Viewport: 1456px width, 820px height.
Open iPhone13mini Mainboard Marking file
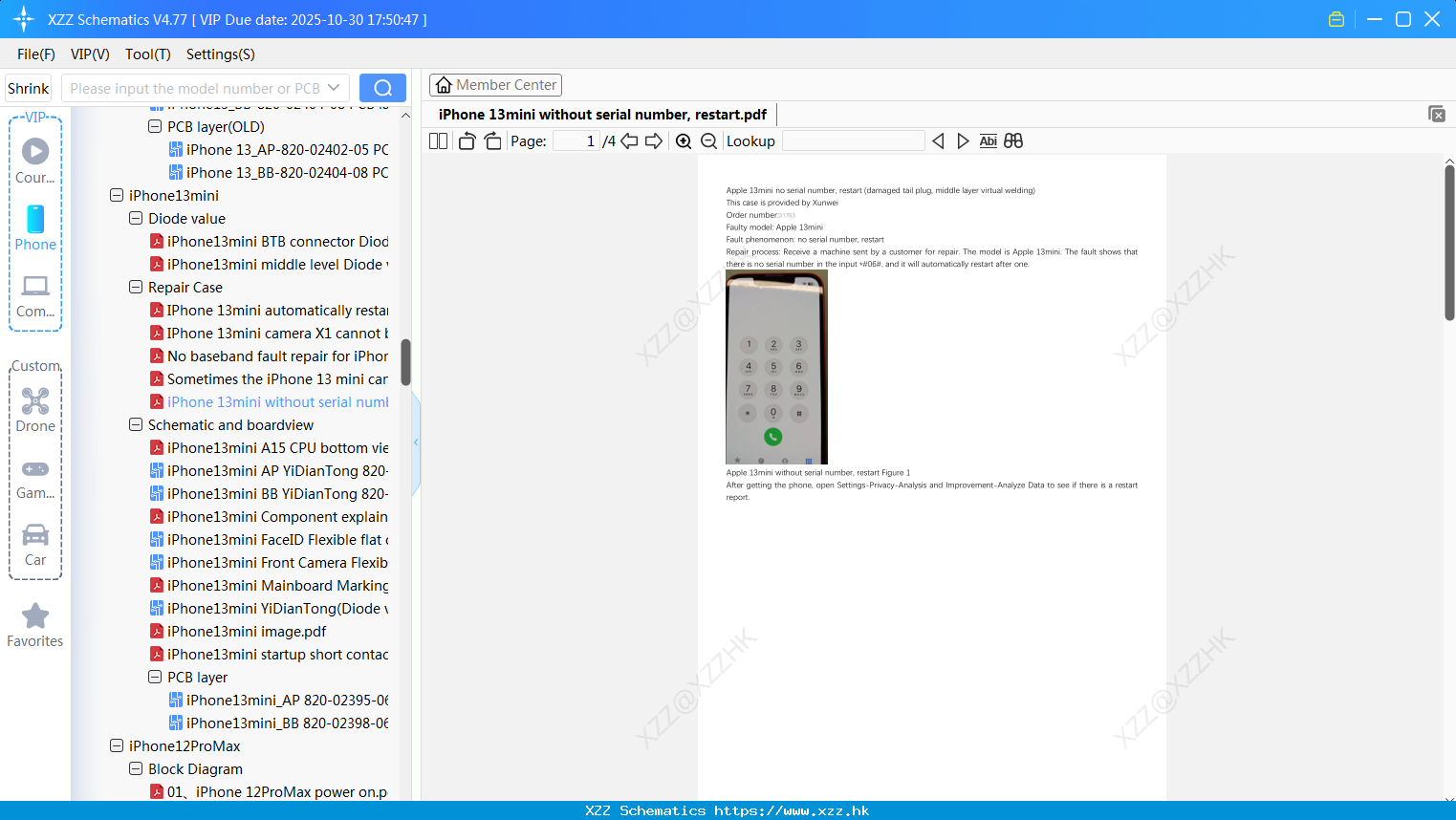pos(270,585)
